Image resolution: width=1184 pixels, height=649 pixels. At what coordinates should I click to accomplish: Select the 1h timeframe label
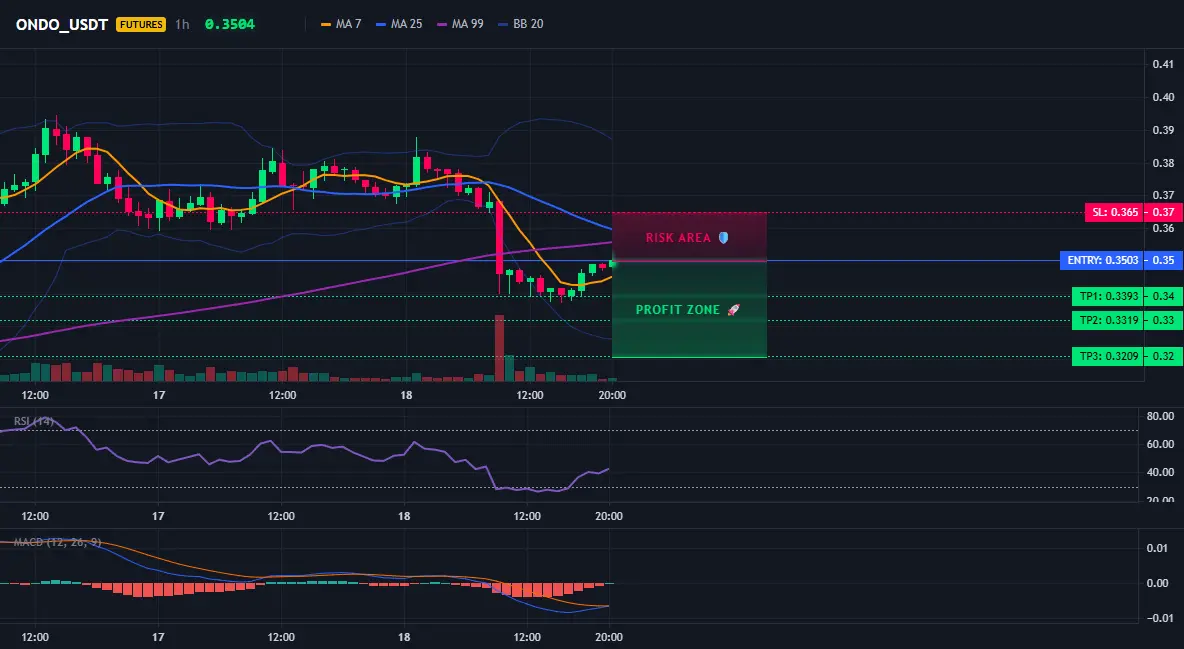point(182,24)
